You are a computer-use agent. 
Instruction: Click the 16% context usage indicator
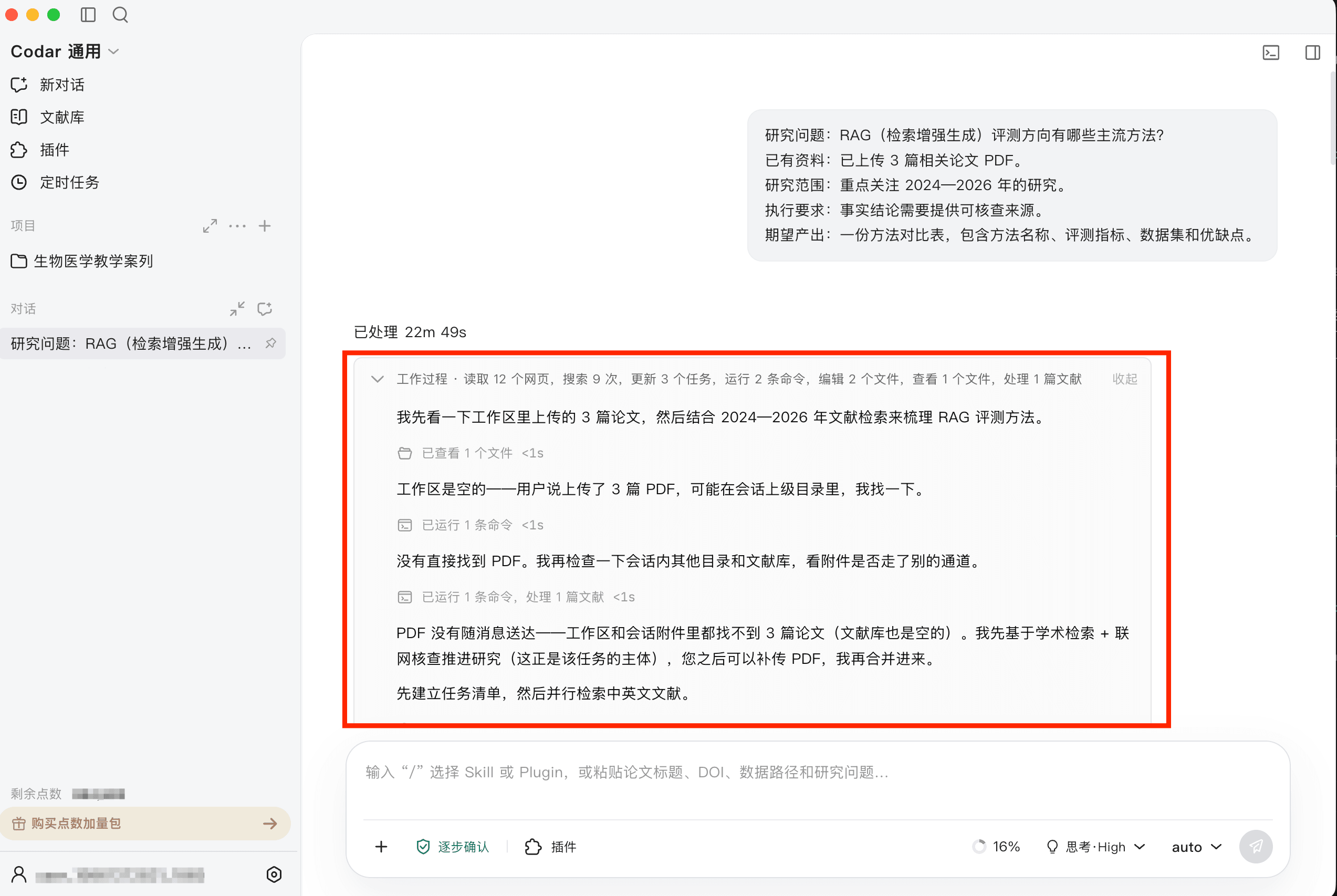pos(996,846)
